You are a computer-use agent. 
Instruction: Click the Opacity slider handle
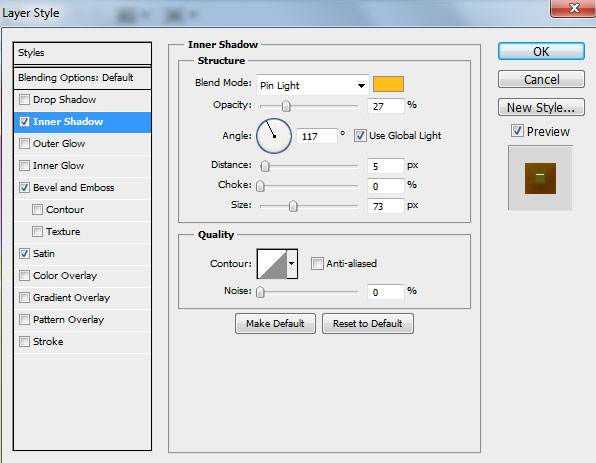(286, 106)
